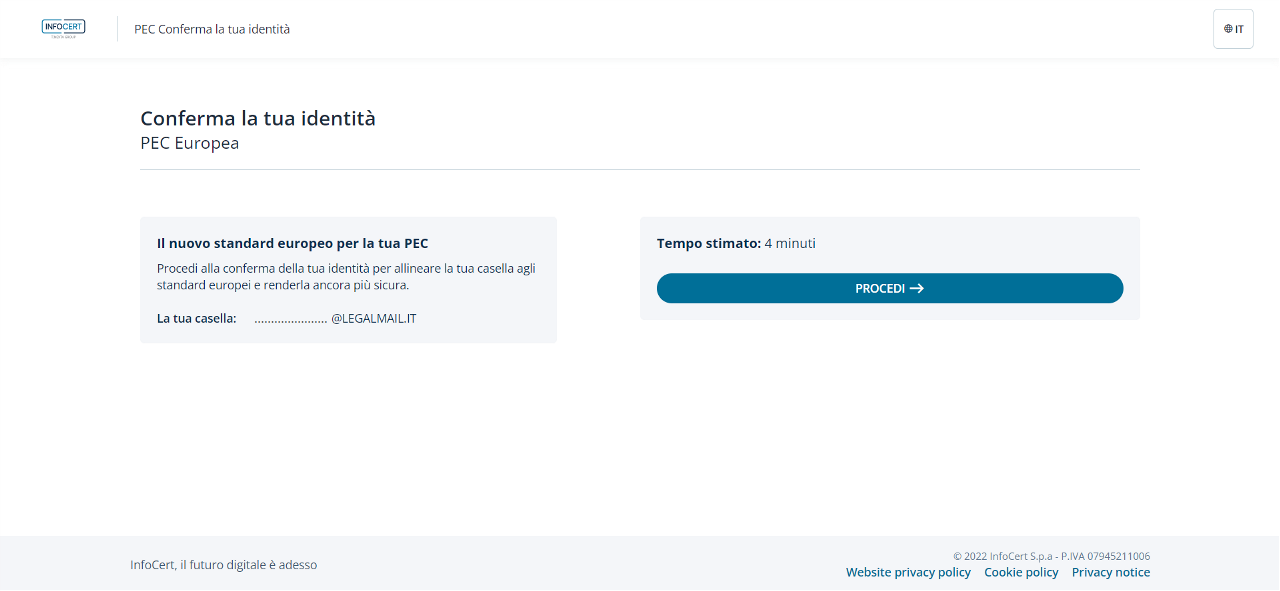
Task: Open the Cookie policy link
Action: (1021, 572)
